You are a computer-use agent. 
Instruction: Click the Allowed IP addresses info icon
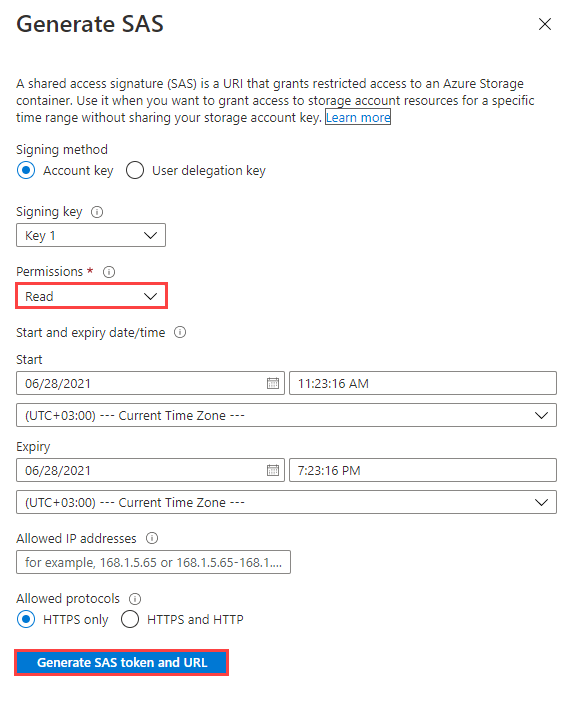[152, 538]
